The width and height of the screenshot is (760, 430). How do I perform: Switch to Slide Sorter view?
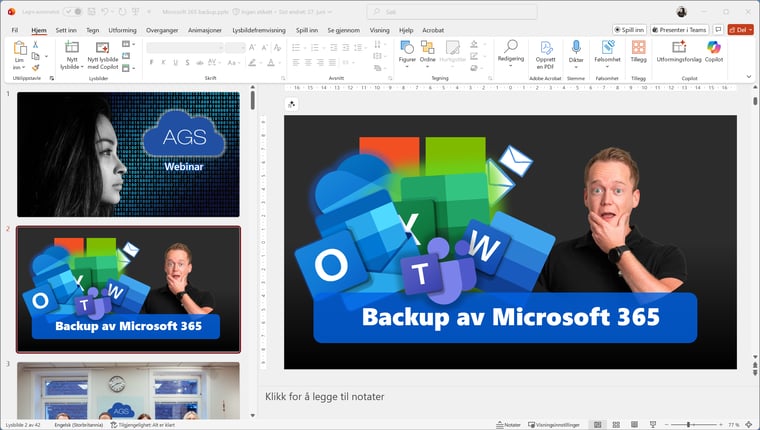pos(616,425)
